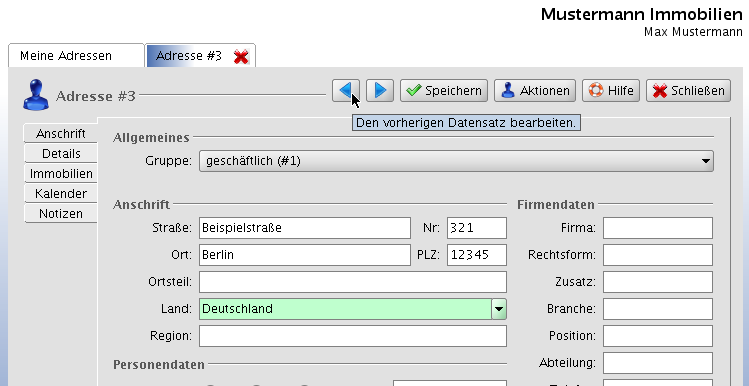Select the Notizen side tab
The image size is (749, 386).
61,214
